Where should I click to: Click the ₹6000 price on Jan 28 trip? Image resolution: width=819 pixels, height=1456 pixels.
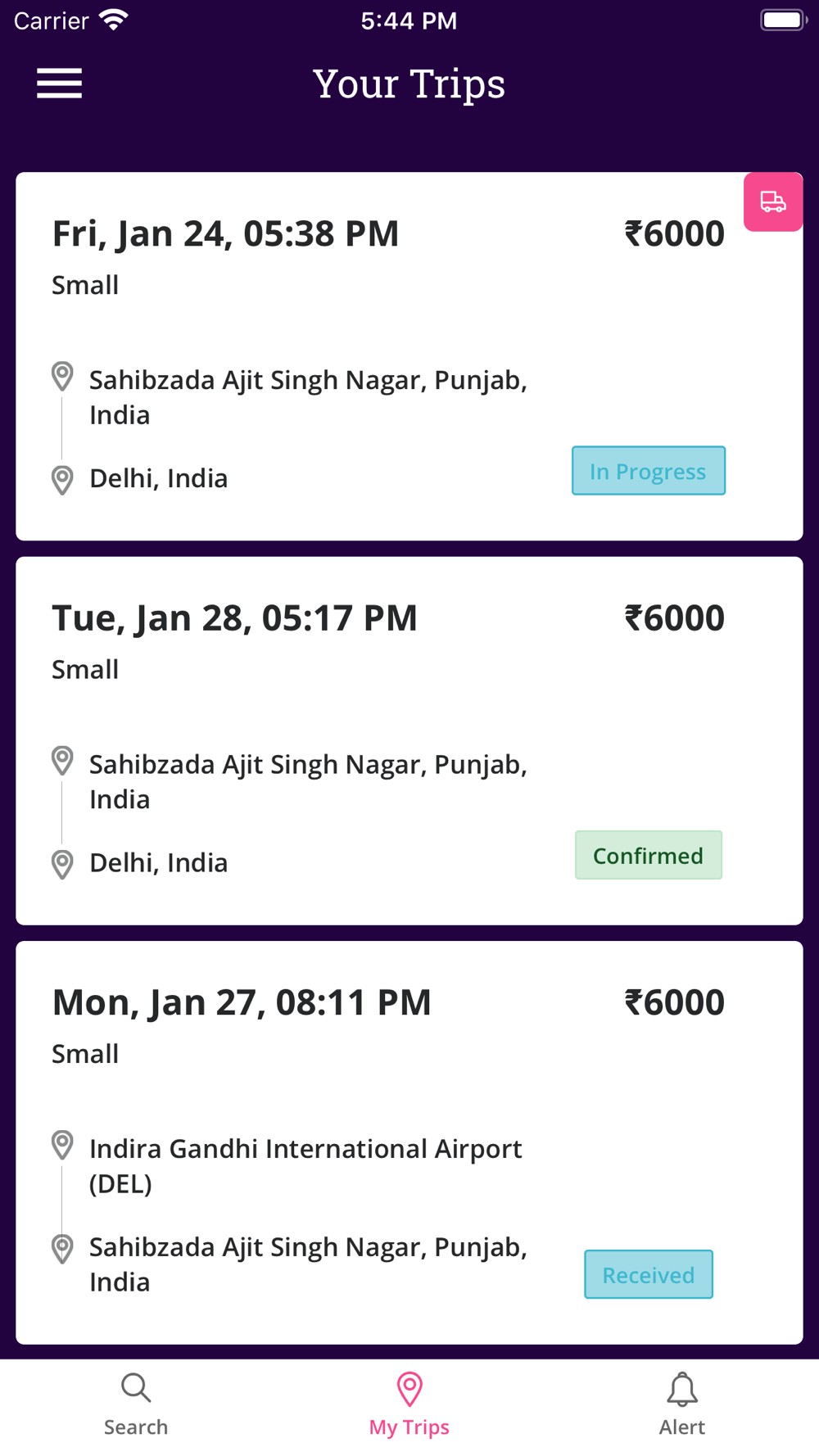[x=675, y=618]
